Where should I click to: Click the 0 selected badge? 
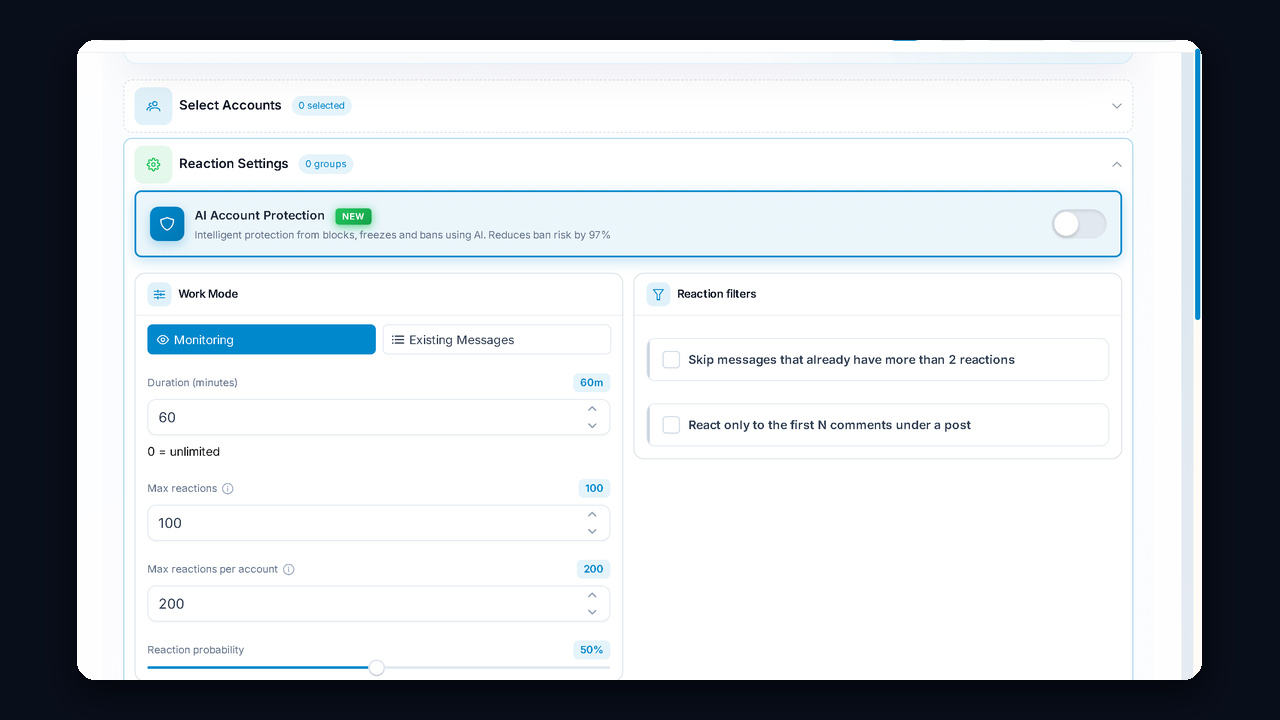[322, 106]
